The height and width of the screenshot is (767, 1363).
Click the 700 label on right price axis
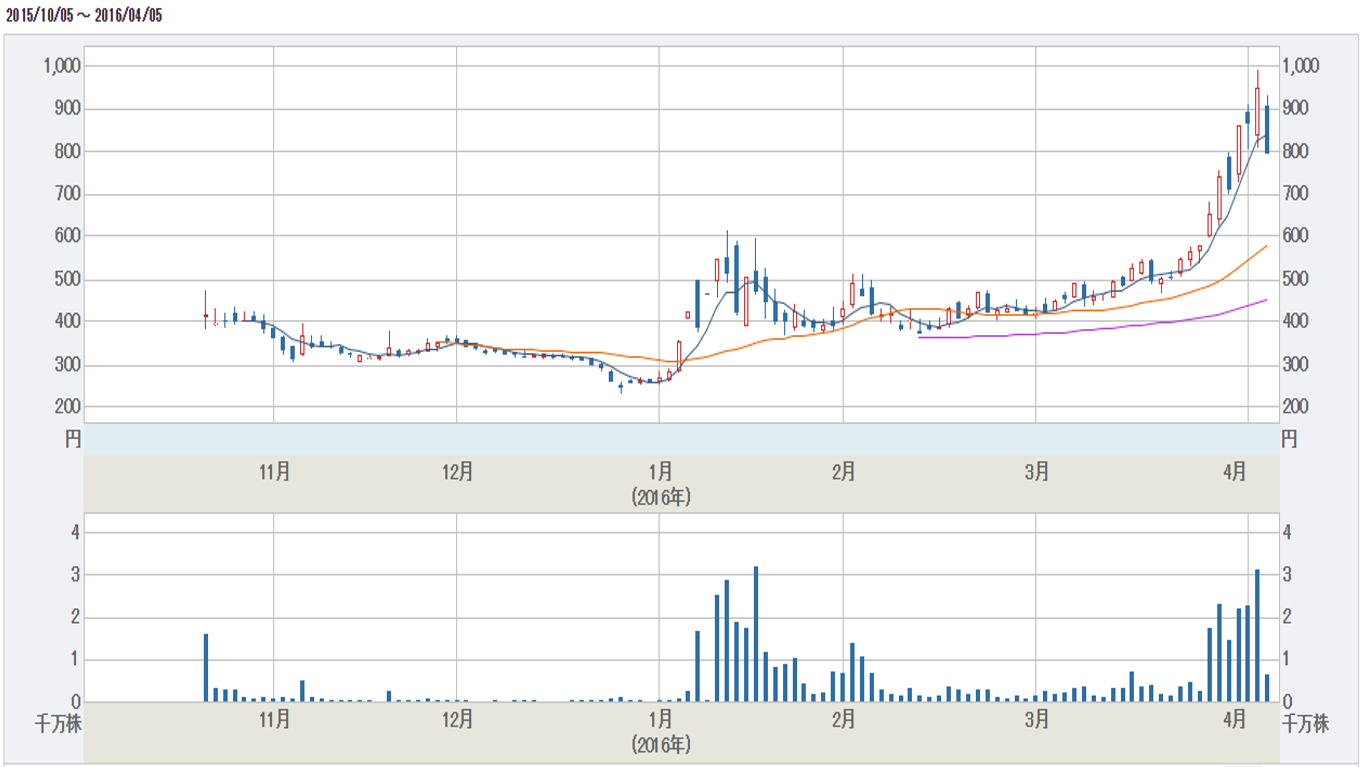pyautogui.click(x=1297, y=193)
